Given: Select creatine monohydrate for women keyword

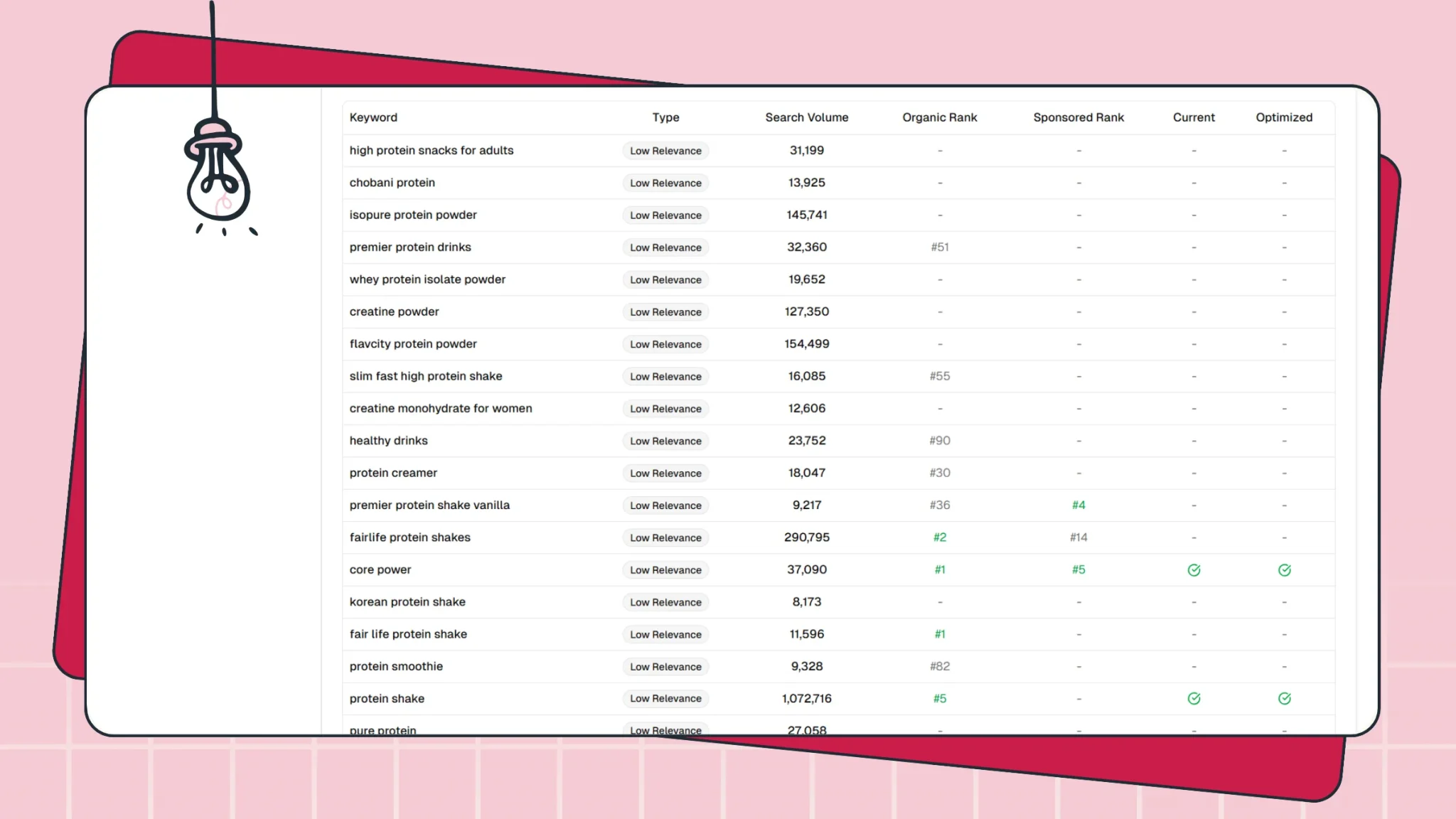Looking at the screenshot, I should (x=440, y=408).
